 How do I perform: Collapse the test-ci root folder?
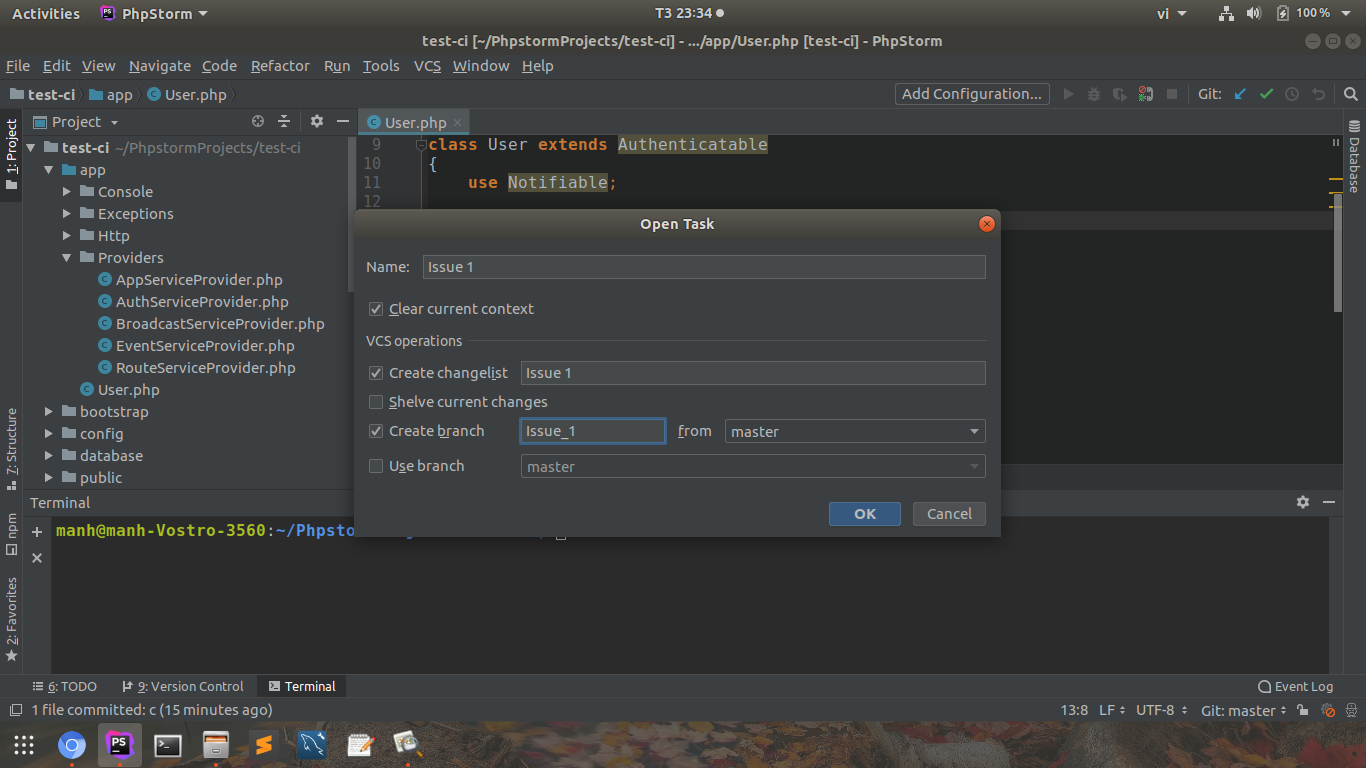31,148
